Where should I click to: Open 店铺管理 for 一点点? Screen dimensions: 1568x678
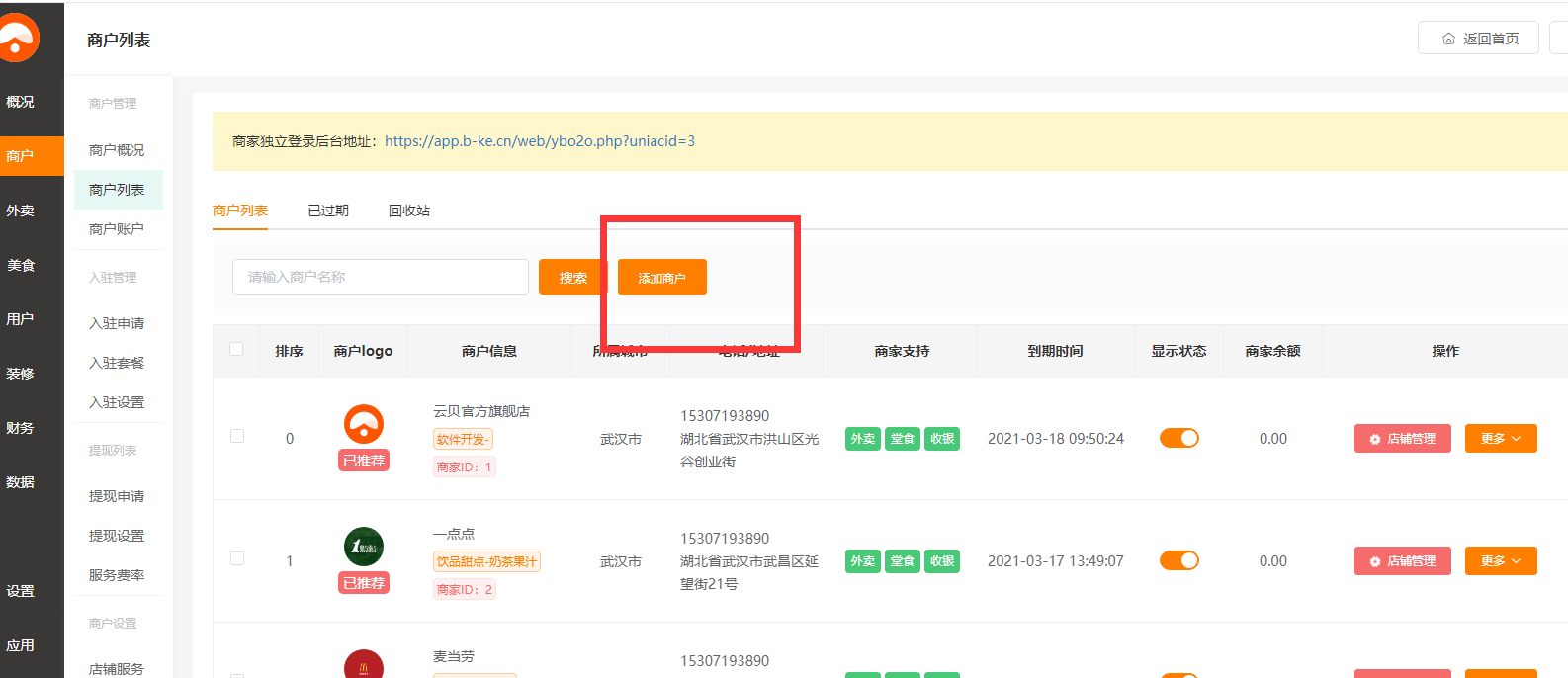(1403, 560)
